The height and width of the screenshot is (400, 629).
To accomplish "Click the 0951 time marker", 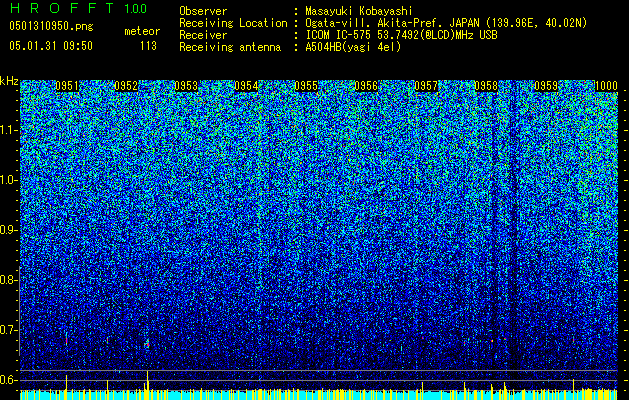I will coord(67,86).
